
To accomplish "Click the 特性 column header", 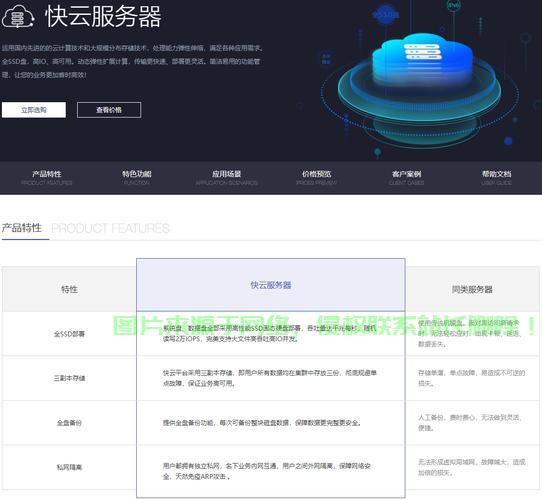I will tap(69, 289).
